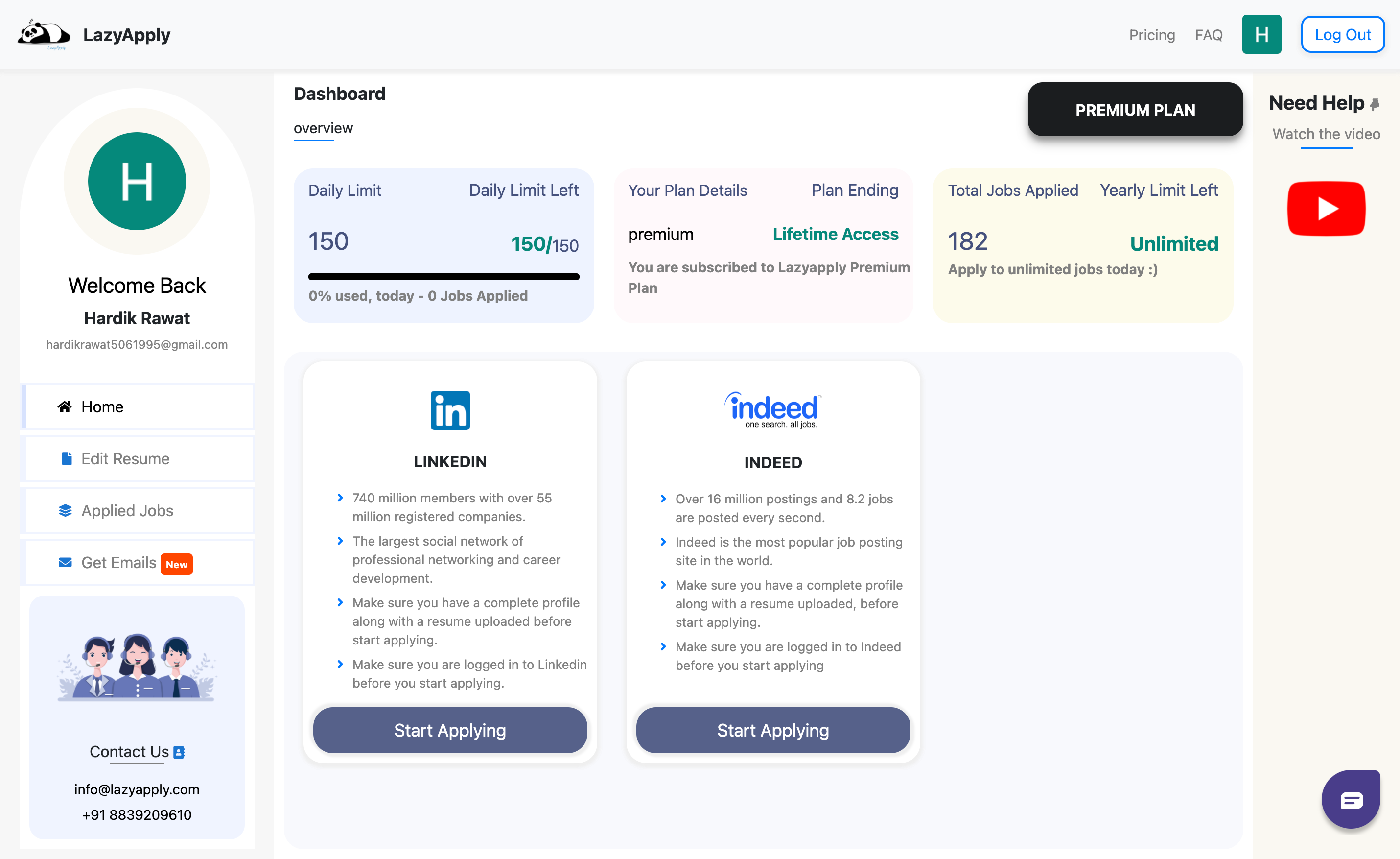The width and height of the screenshot is (1400, 859).
Task: Click the support team illustration
Action: (x=137, y=666)
